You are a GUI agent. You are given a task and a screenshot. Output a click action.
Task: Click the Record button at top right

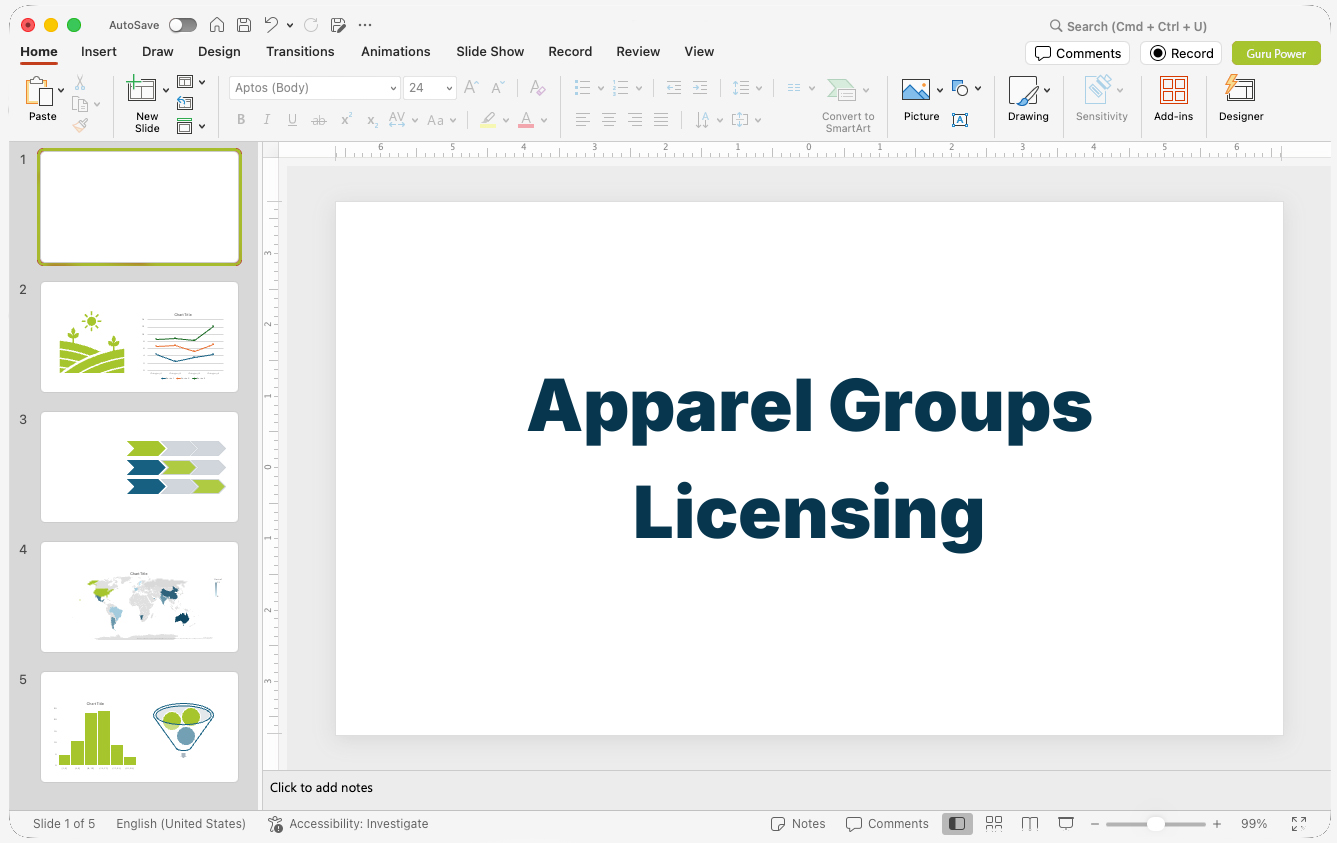[1181, 53]
